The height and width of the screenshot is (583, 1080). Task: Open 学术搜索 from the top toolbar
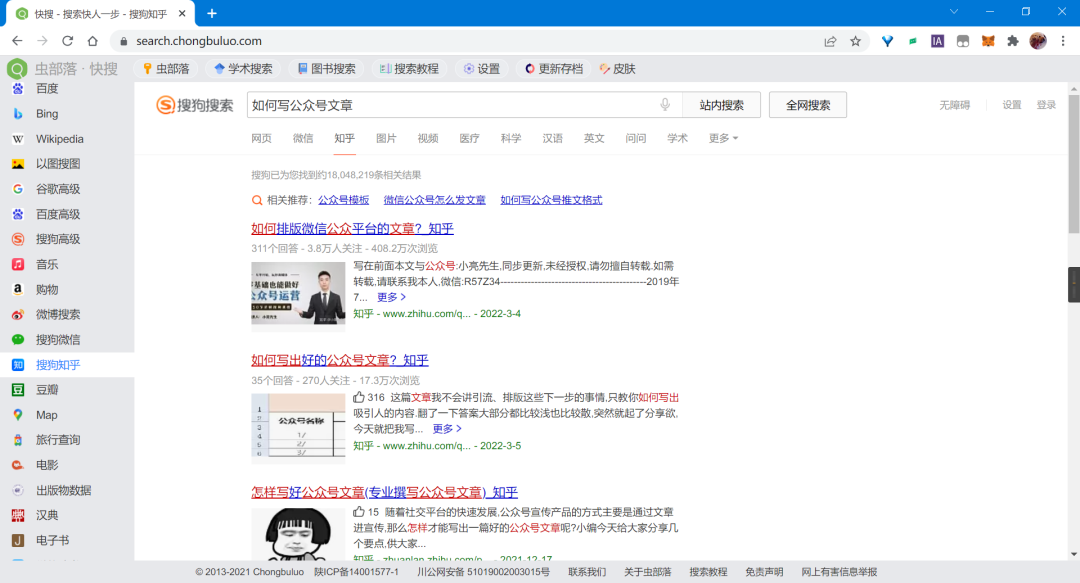[243, 69]
